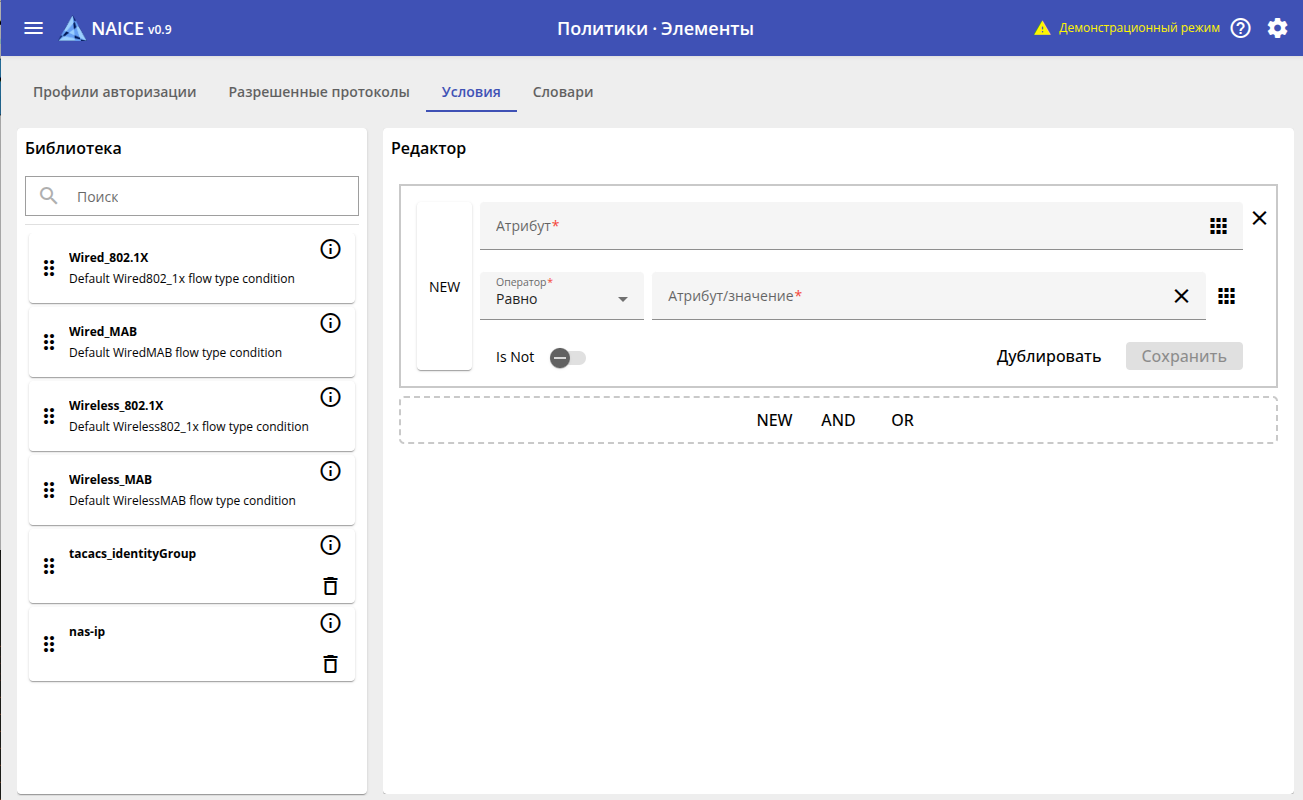Image resolution: width=1303 pixels, height=800 pixels.
Task: Switch to Словари tab
Action: 563,92
